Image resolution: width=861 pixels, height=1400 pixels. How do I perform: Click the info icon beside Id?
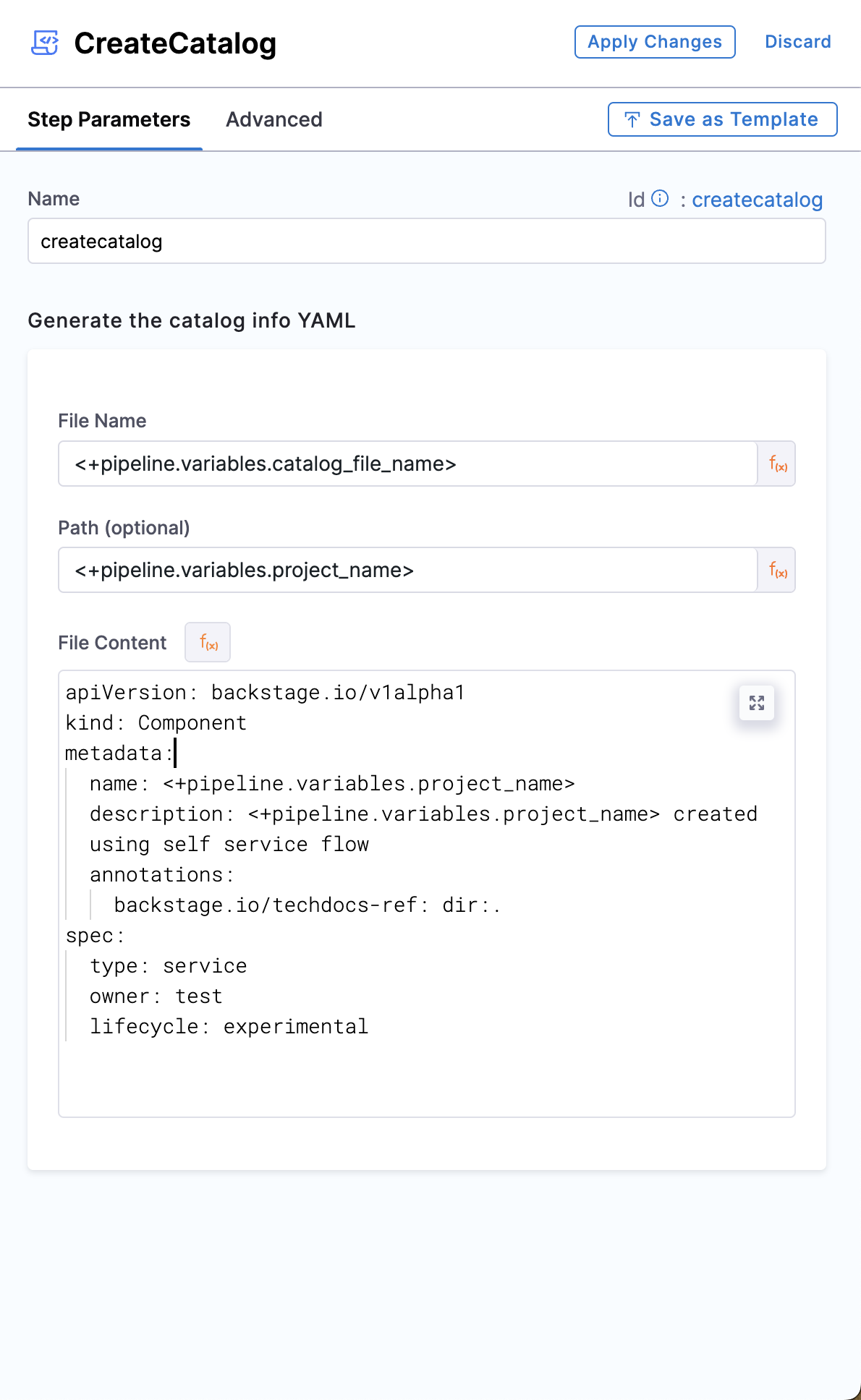point(660,199)
